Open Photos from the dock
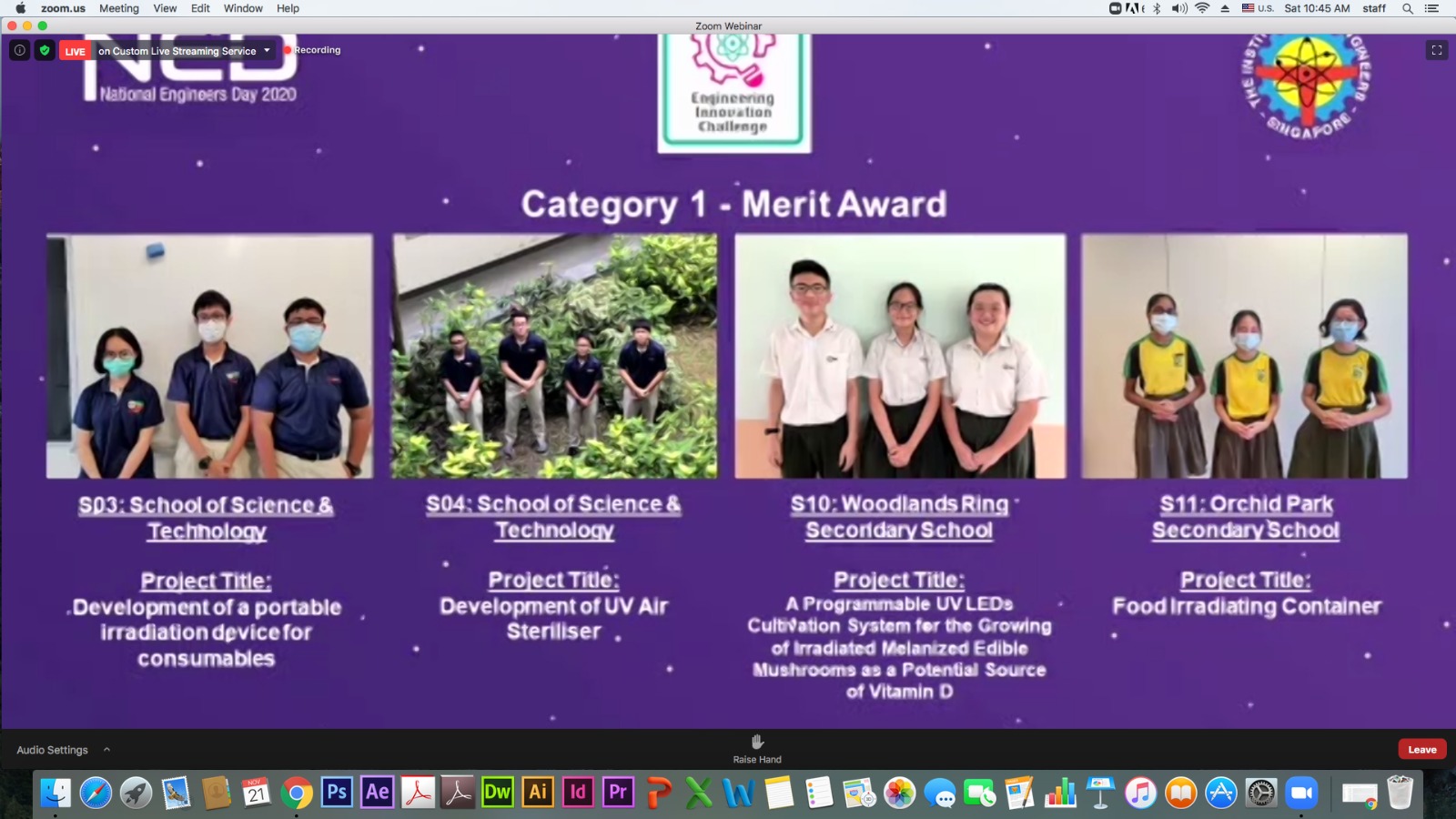Screen dimensions: 1456x819 coord(899,793)
